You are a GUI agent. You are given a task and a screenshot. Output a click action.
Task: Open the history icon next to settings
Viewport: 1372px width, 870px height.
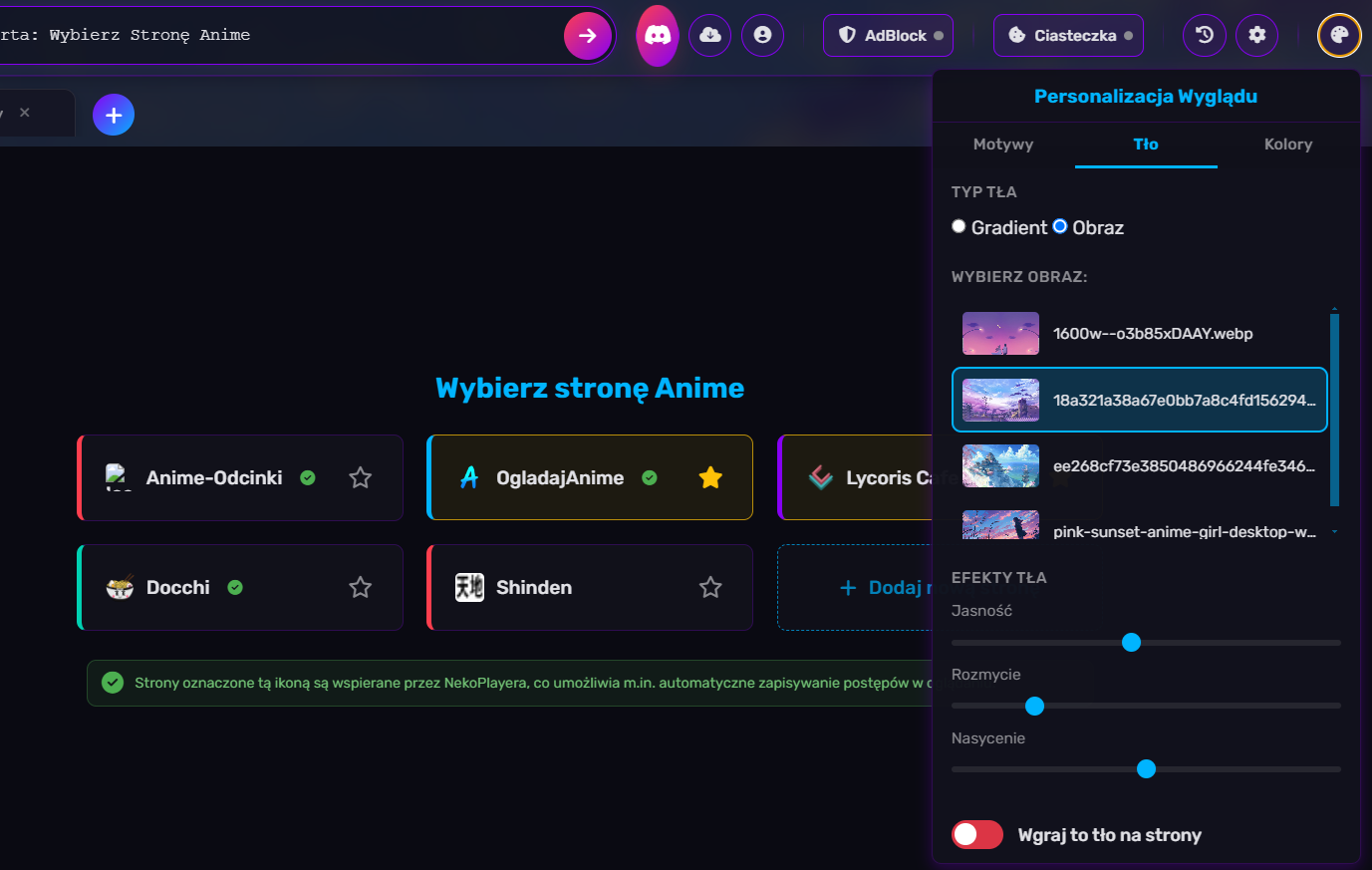coord(1204,35)
